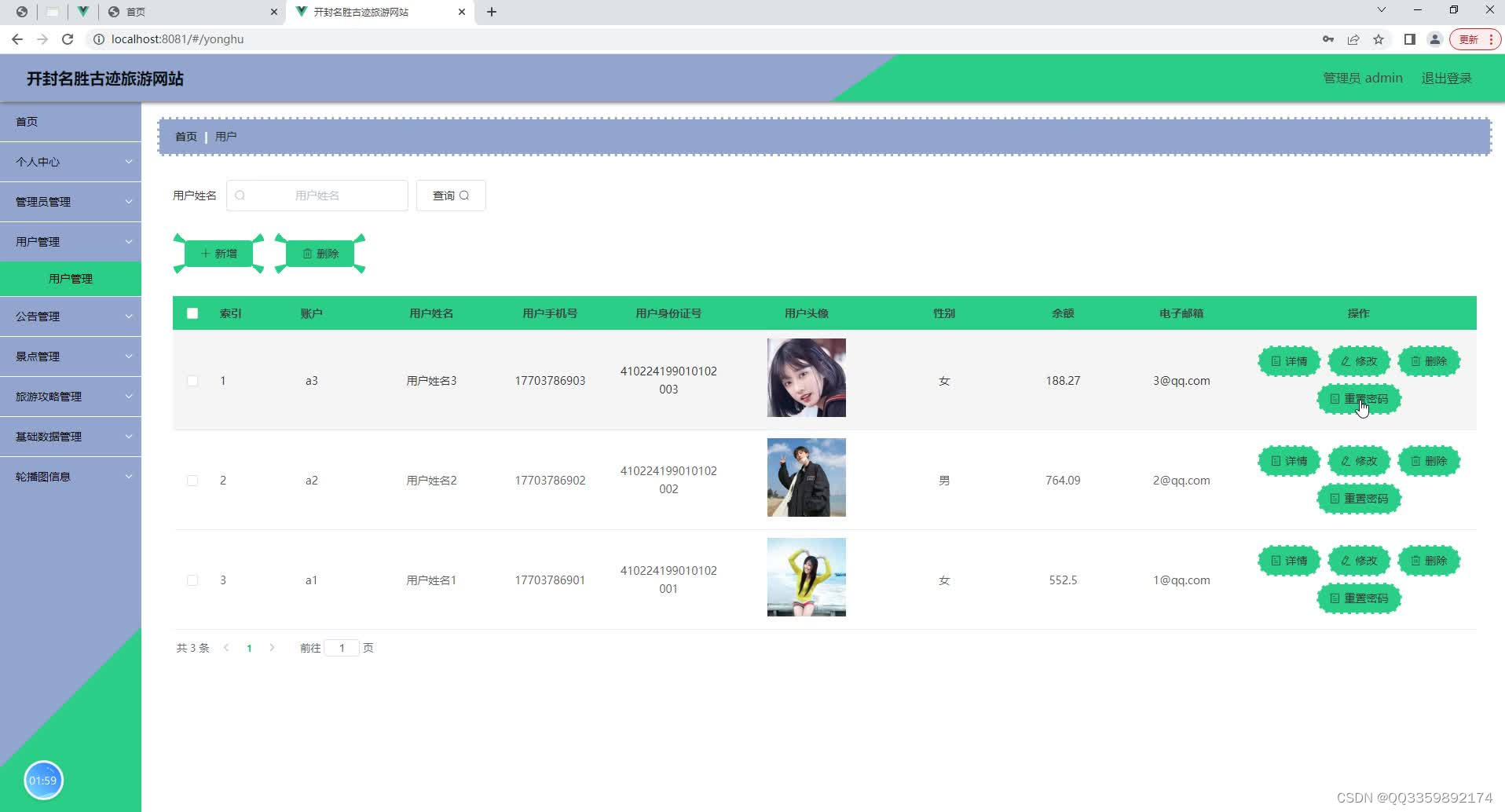Expand 景点管理 sidebar menu
1505x812 pixels.
coord(71,357)
